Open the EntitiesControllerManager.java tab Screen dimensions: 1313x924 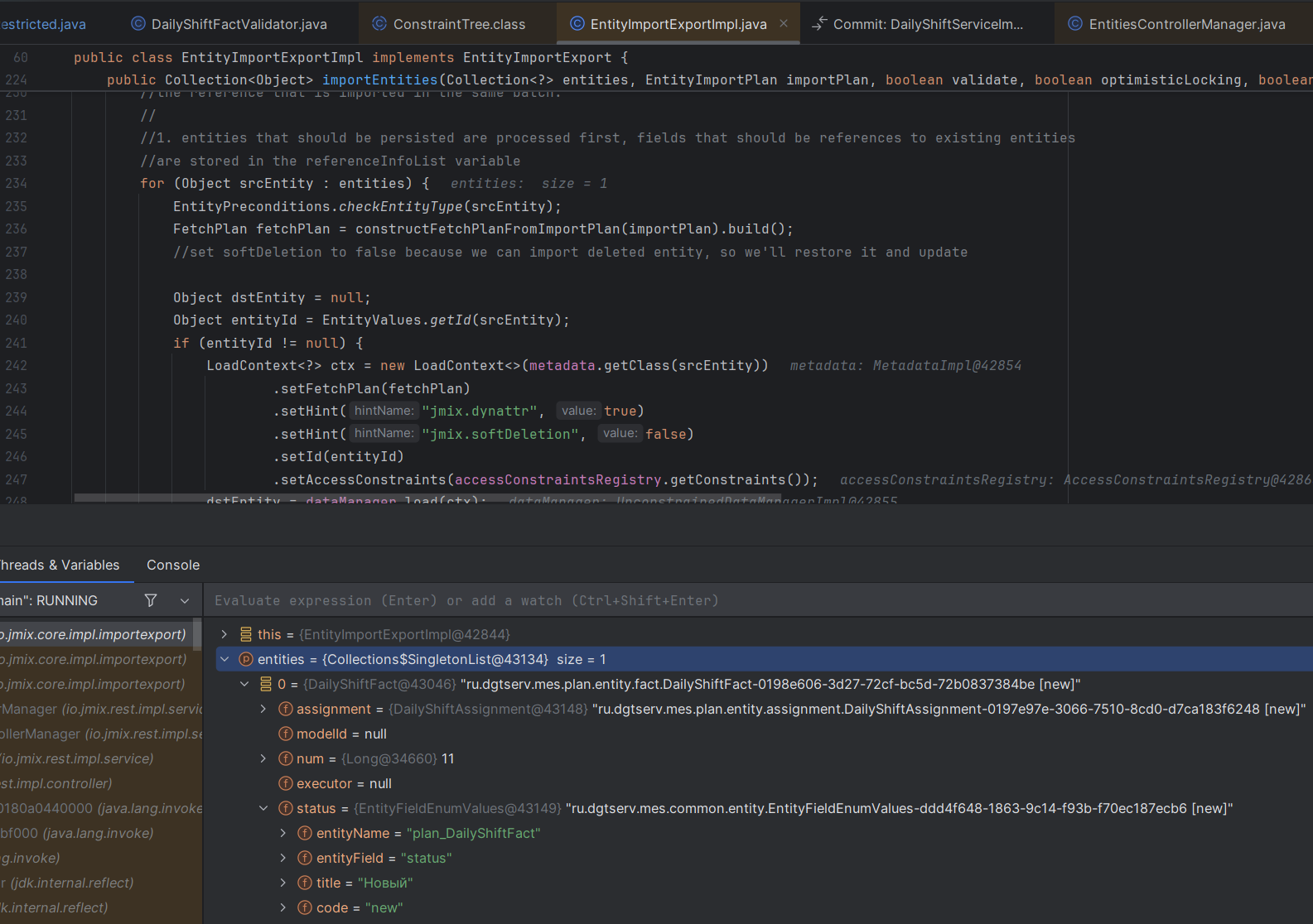[x=1177, y=24]
